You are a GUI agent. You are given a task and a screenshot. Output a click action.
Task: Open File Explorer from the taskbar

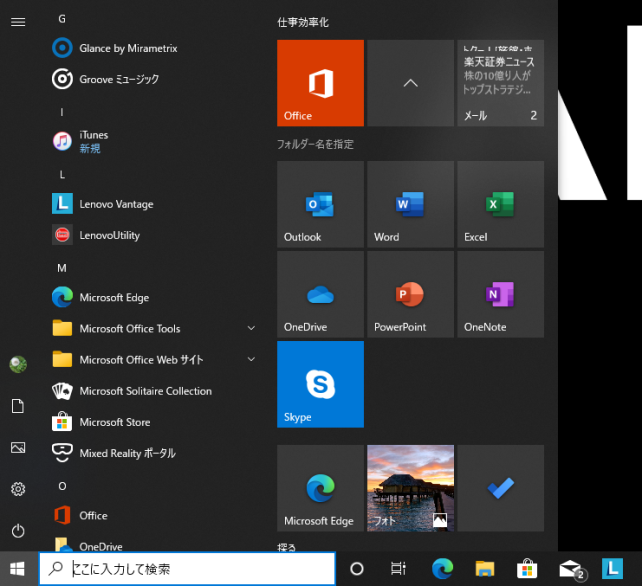click(x=485, y=569)
